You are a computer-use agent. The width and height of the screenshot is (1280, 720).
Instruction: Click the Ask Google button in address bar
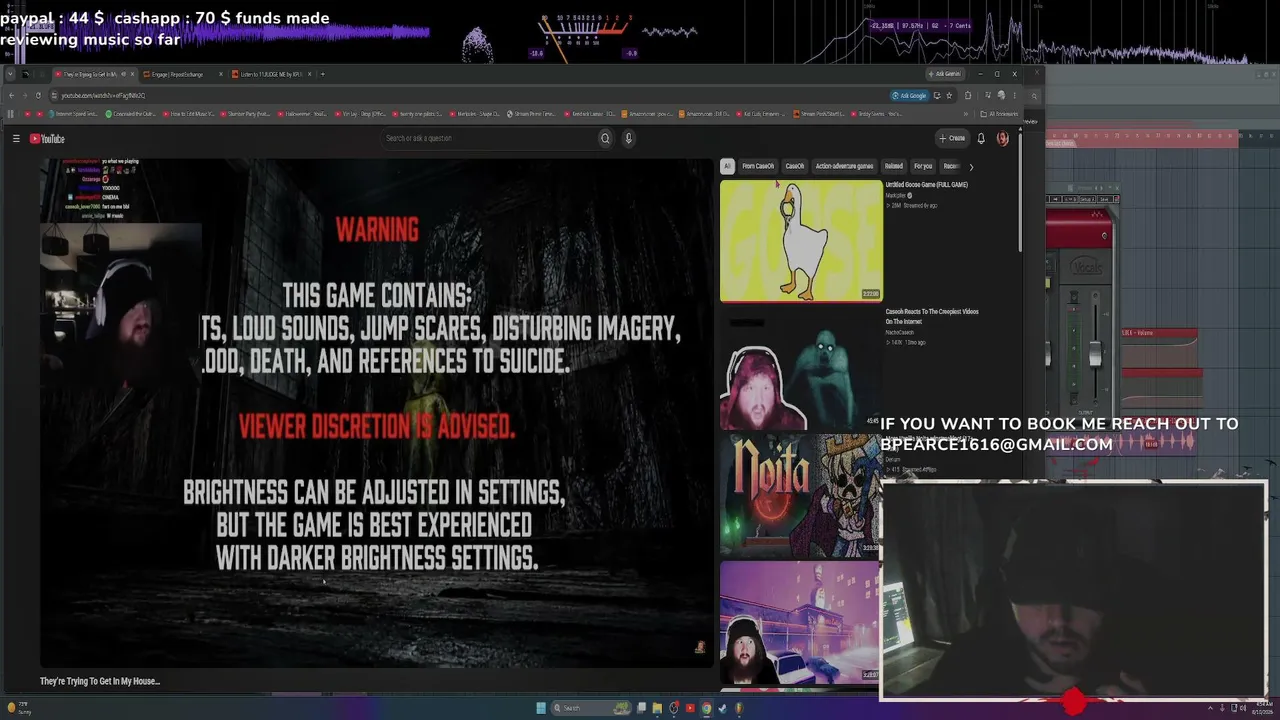[909, 95]
